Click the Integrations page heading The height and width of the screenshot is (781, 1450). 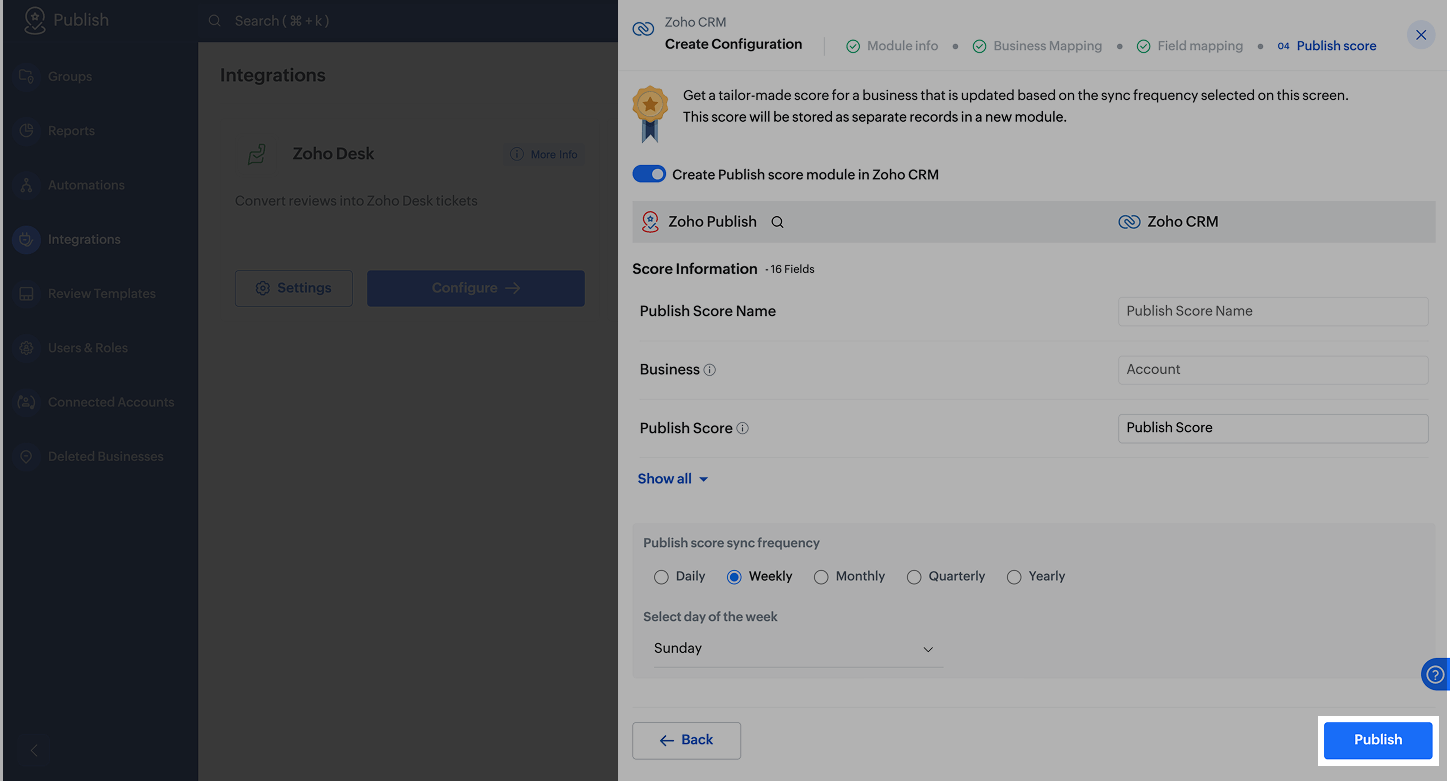pos(273,76)
